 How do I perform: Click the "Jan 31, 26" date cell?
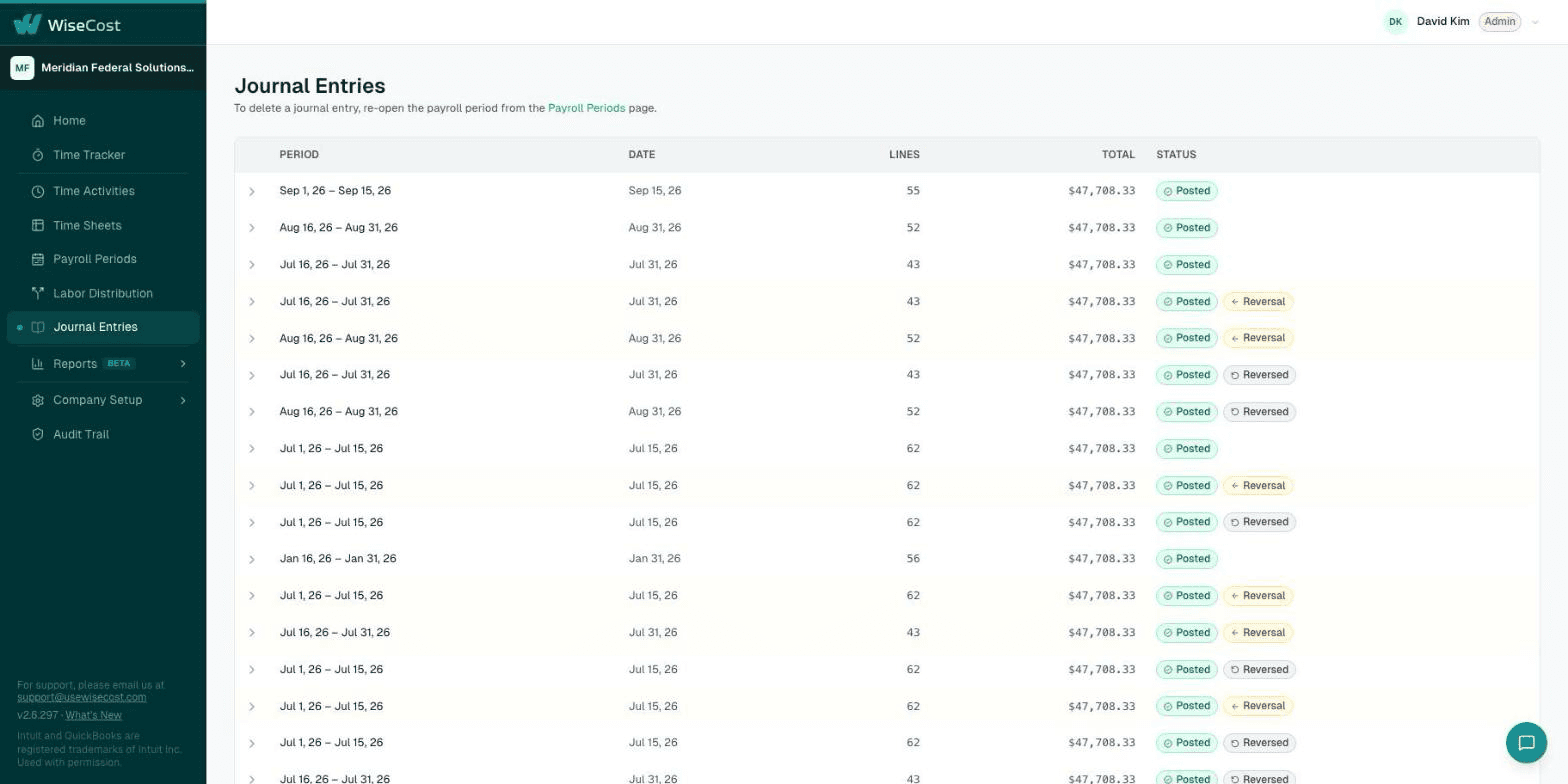point(654,559)
